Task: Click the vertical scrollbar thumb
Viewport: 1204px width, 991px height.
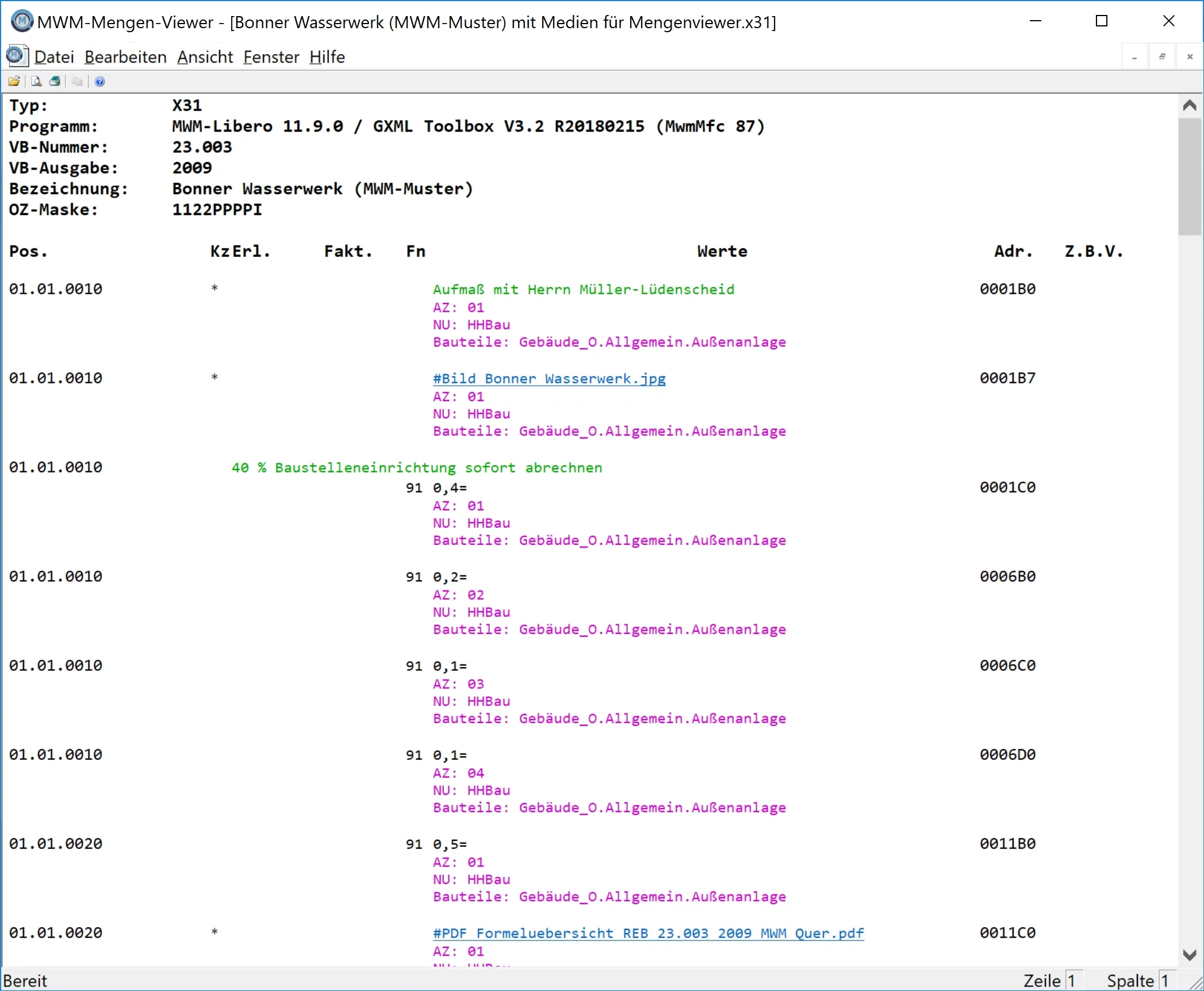Action: click(x=1190, y=176)
